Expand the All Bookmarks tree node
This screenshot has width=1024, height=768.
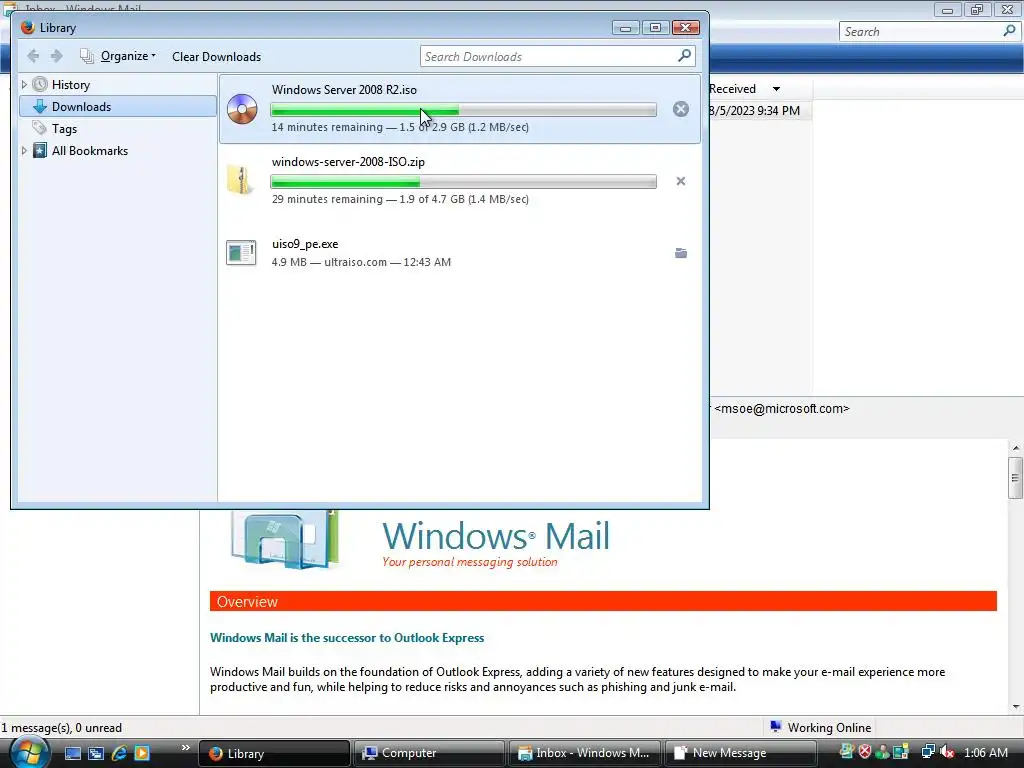pyautogui.click(x=24, y=151)
